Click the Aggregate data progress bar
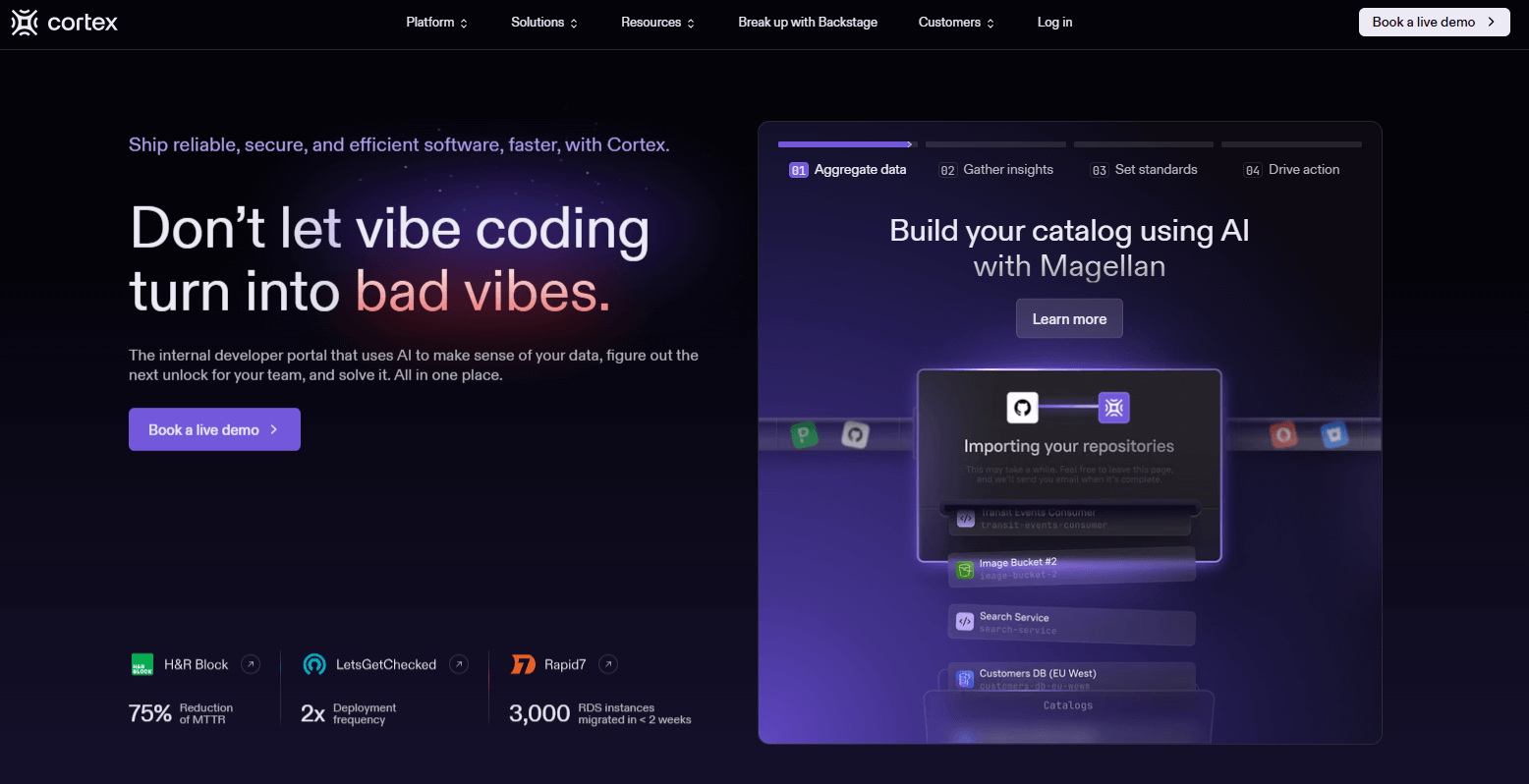The height and width of the screenshot is (784, 1529). tap(846, 143)
